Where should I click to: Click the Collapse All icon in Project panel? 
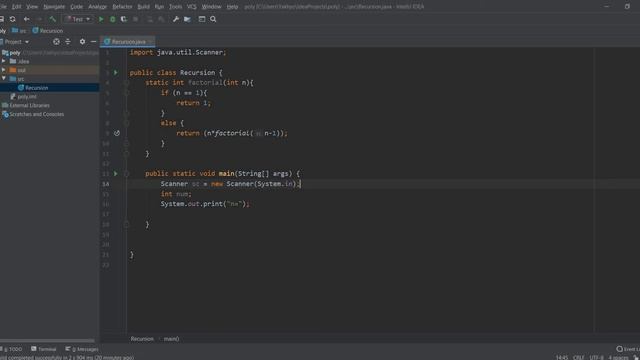click(68, 42)
